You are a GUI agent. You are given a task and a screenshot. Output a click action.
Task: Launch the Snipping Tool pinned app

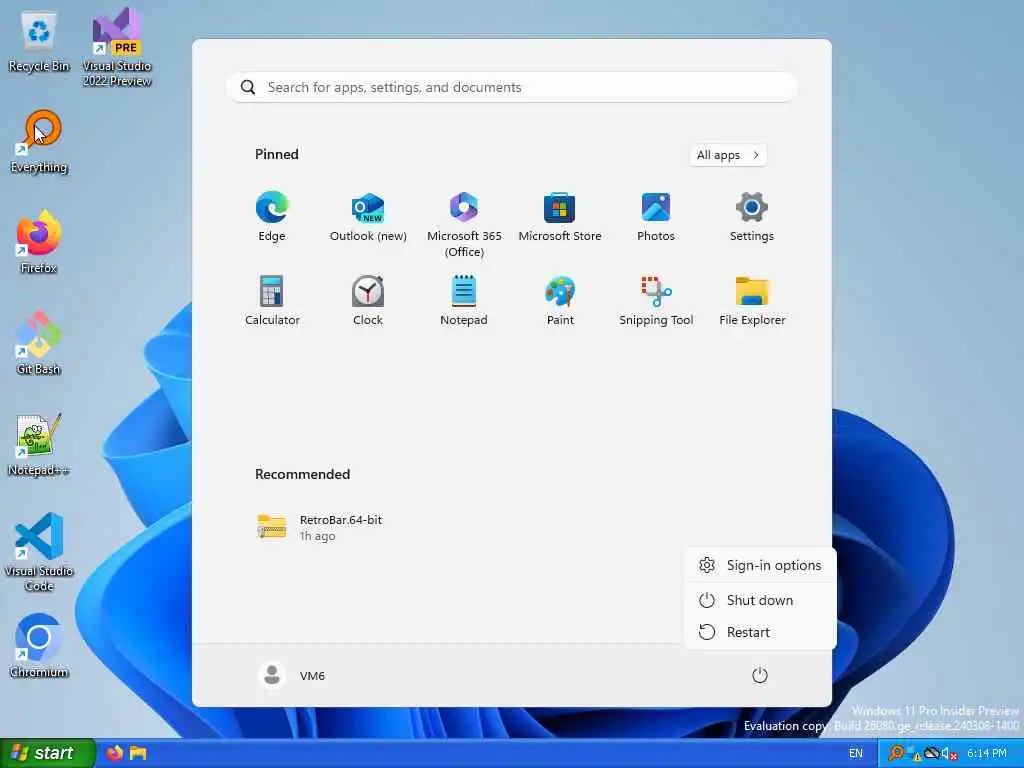click(656, 300)
